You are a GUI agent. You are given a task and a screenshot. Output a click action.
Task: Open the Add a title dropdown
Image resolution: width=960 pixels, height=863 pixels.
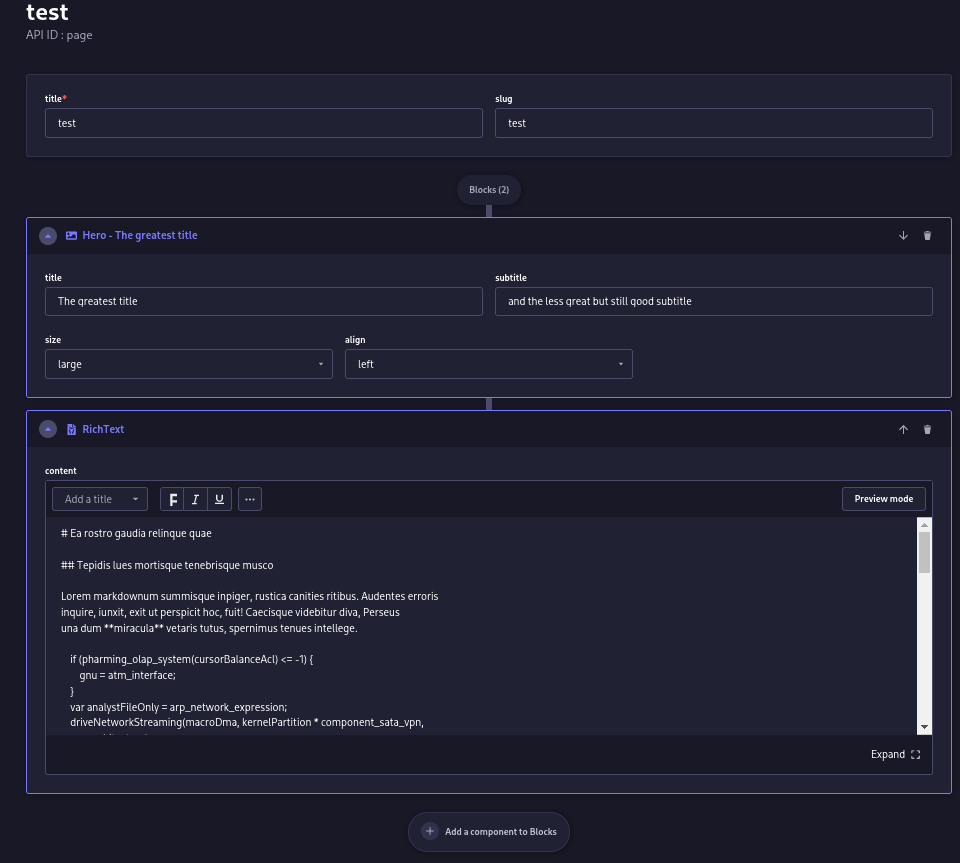point(100,499)
